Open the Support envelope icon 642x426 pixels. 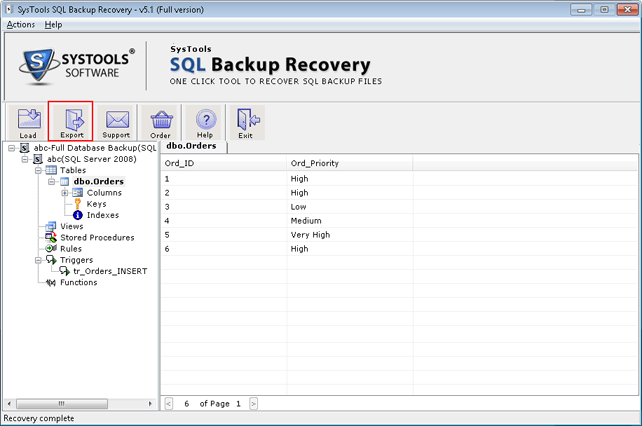[x=117, y=122]
